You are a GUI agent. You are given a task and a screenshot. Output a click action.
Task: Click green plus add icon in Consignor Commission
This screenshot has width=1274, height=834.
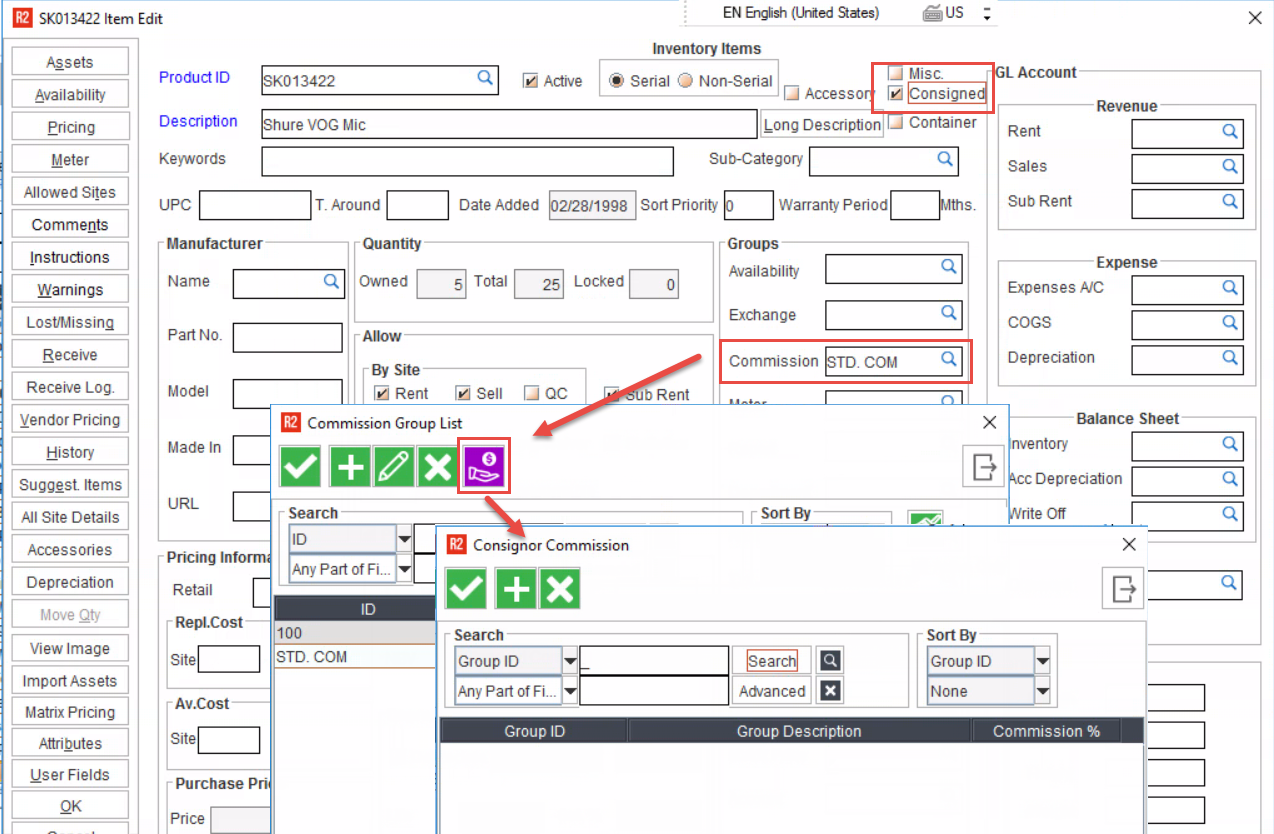[516, 589]
